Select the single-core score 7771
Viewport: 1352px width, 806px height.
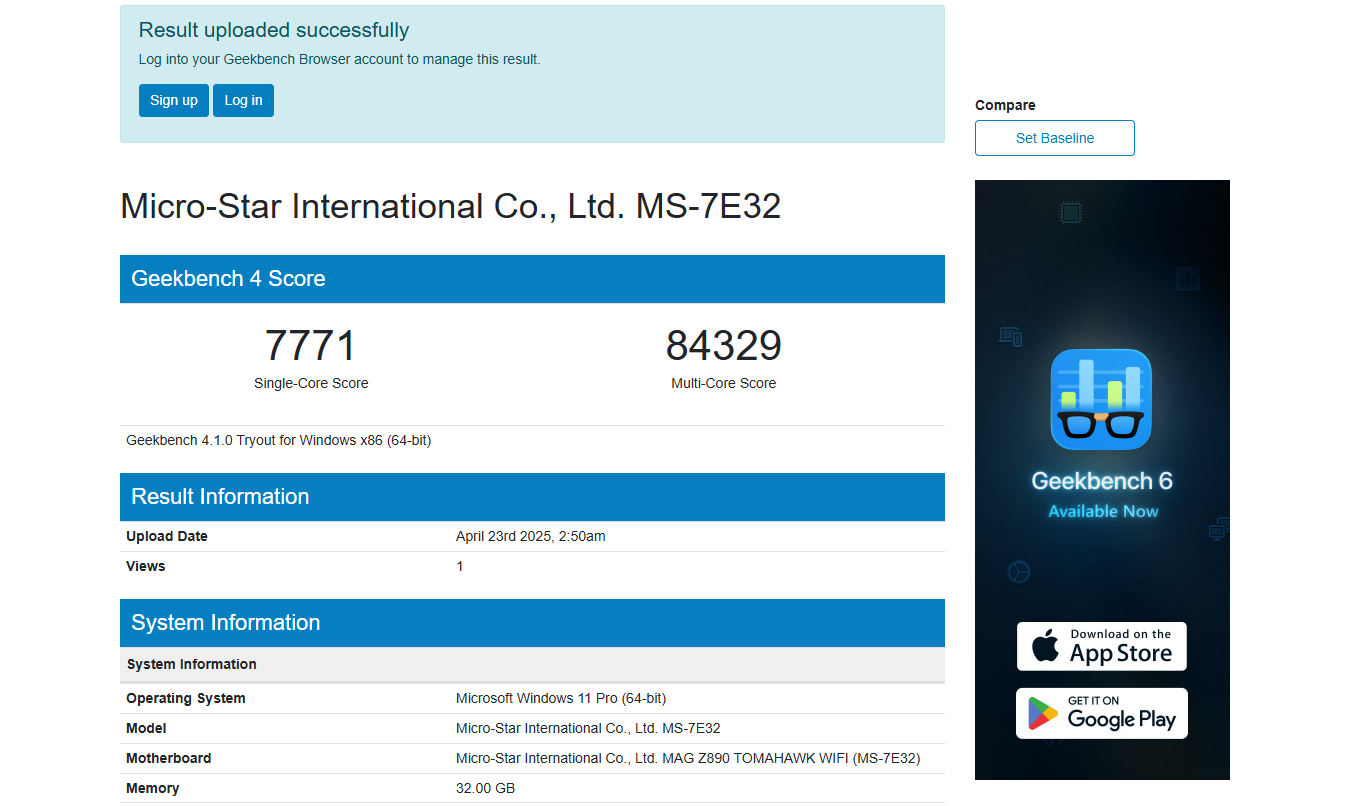[311, 346]
